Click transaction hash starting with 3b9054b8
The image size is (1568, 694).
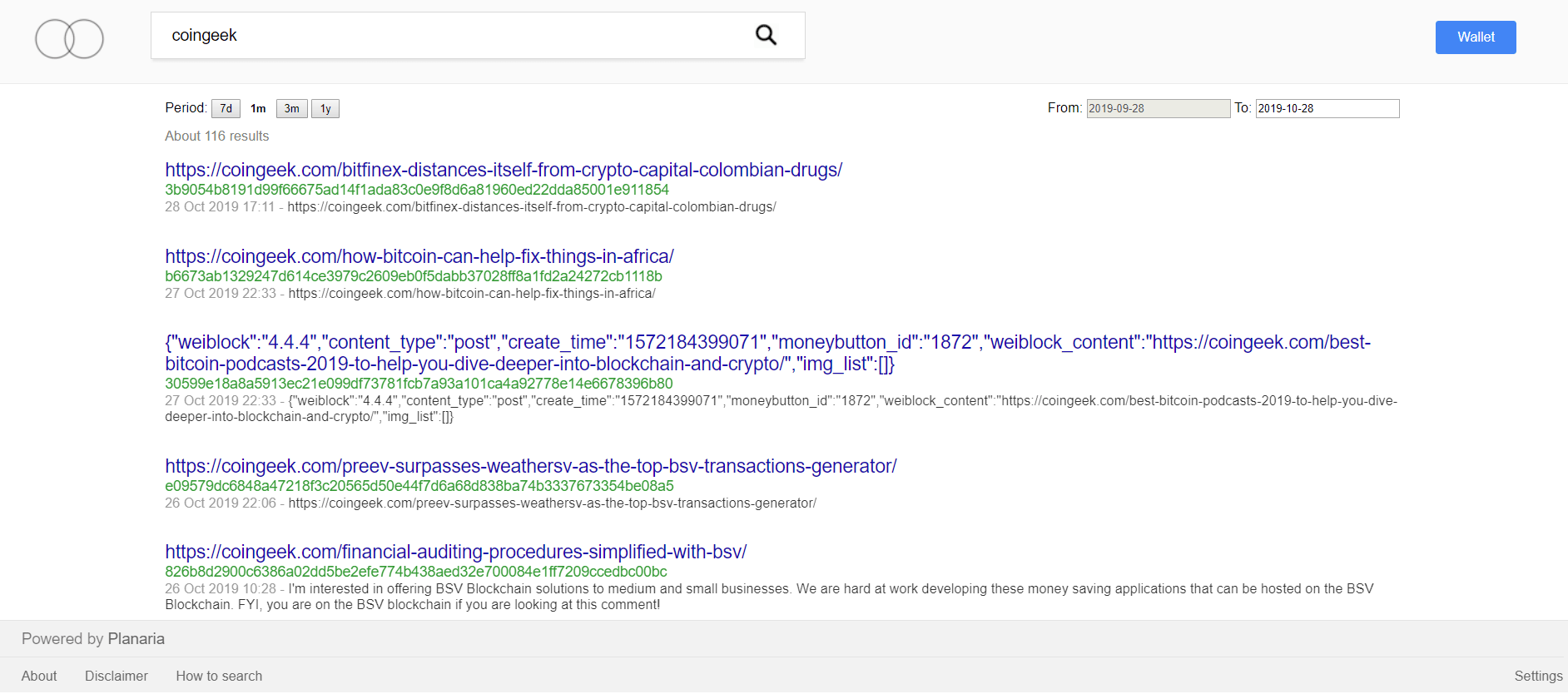point(416,190)
